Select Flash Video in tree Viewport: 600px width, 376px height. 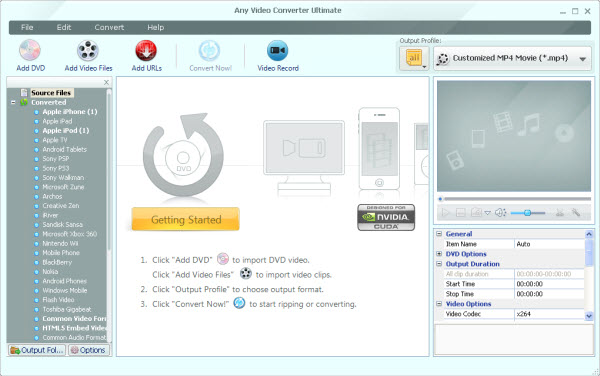[x=58, y=299]
